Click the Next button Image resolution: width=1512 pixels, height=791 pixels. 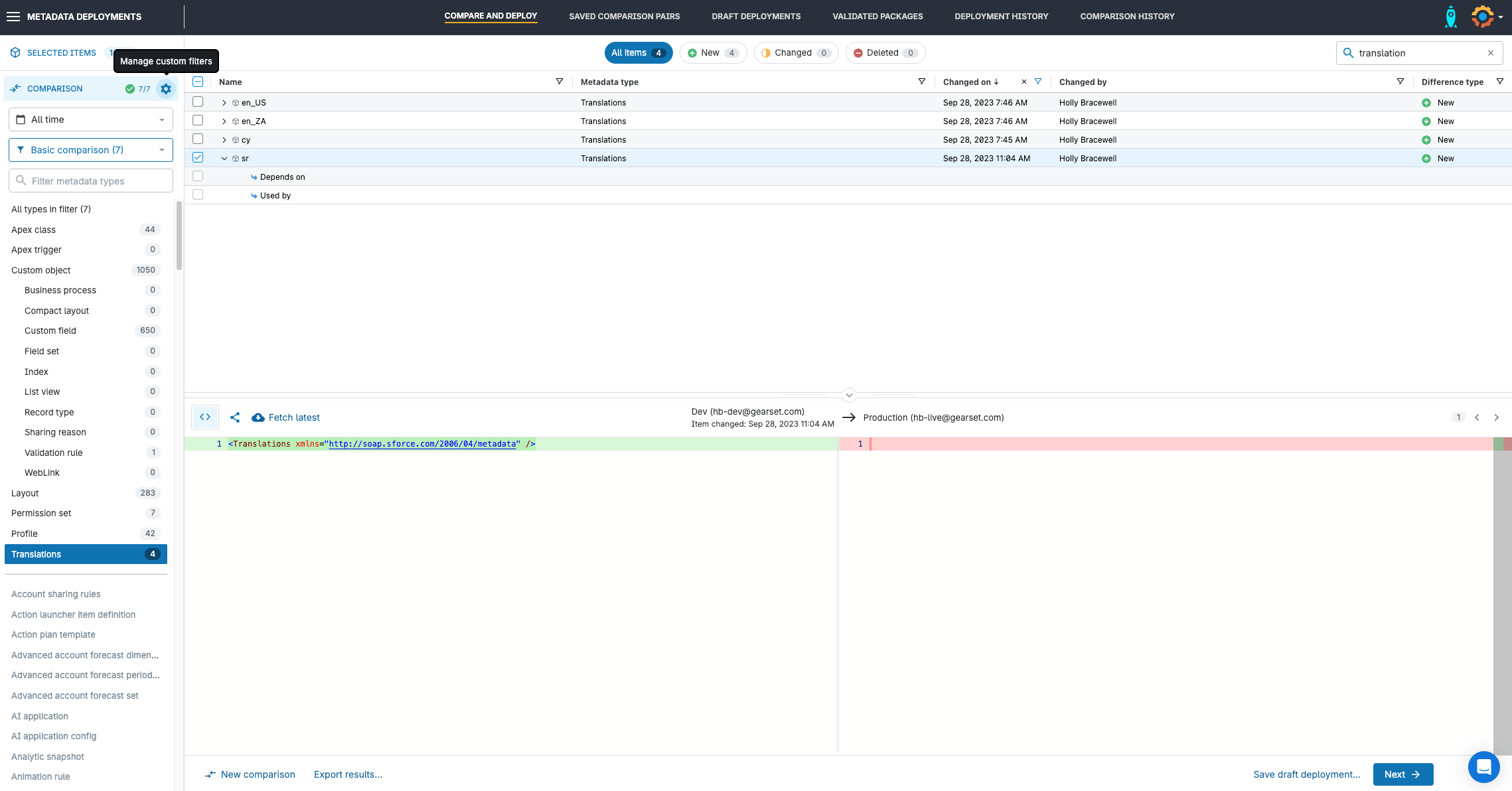coord(1402,774)
